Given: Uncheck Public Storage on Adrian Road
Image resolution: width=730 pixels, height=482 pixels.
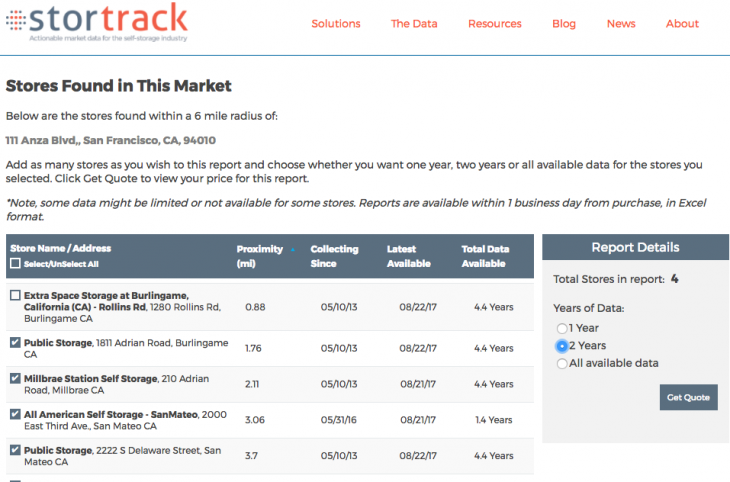Looking at the screenshot, I should (x=15, y=343).
